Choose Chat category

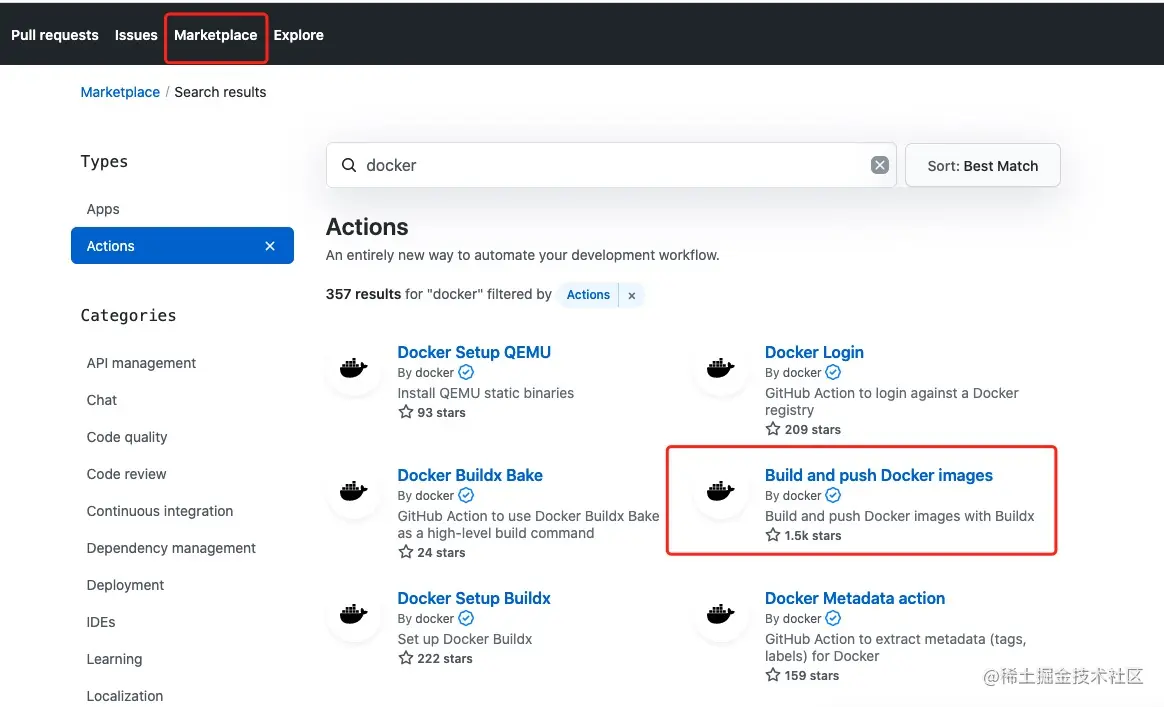click(x=102, y=400)
